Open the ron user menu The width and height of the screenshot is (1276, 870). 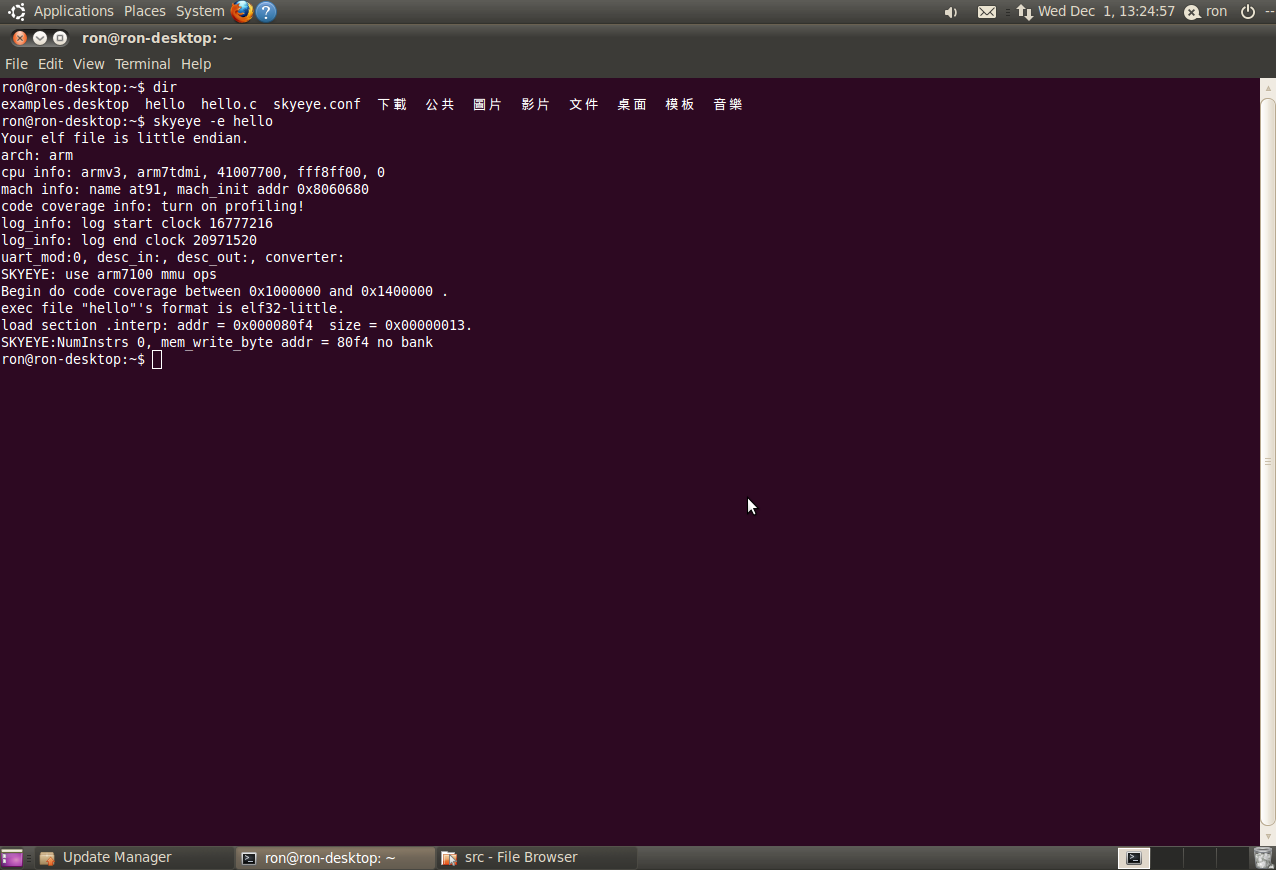coord(1216,11)
